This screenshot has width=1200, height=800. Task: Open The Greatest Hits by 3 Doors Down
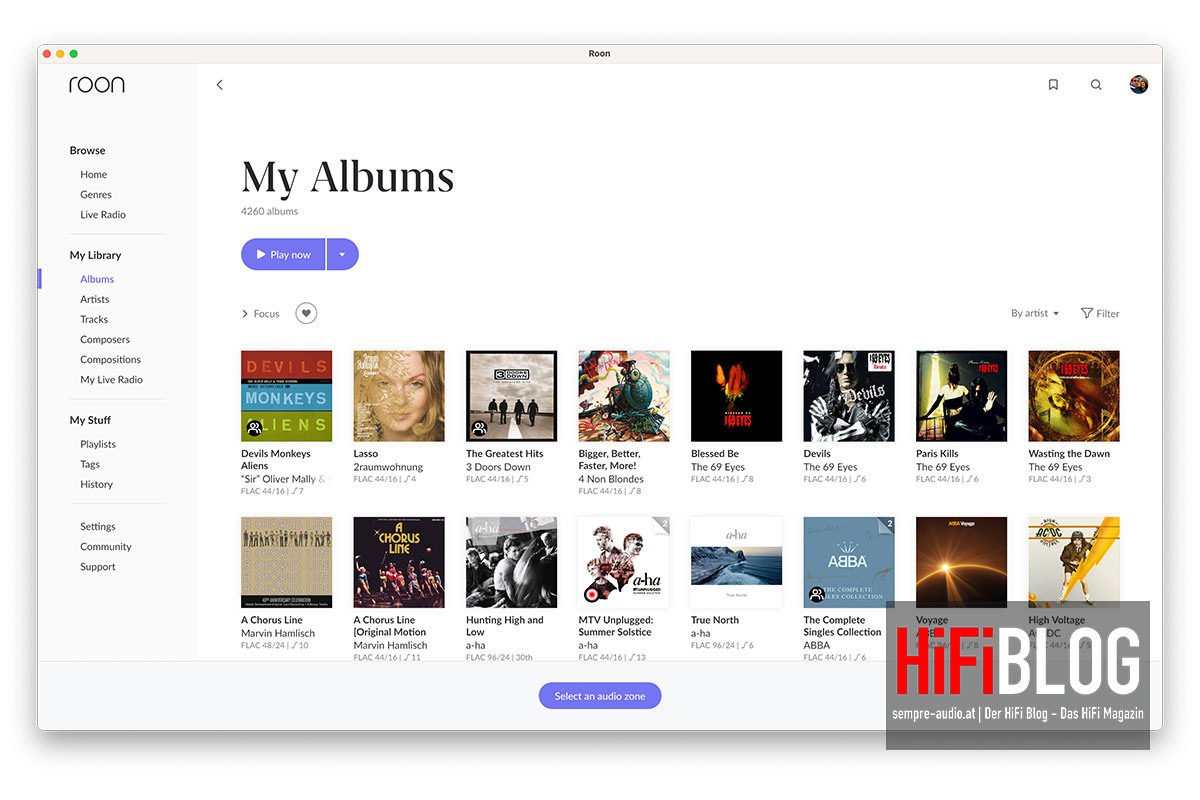(511, 394)
